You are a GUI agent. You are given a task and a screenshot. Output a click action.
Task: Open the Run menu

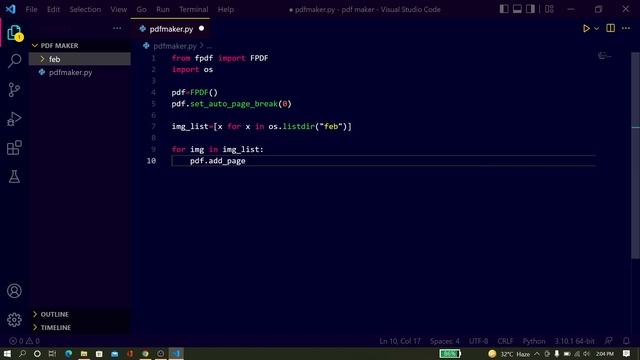[x=162, y=9]
